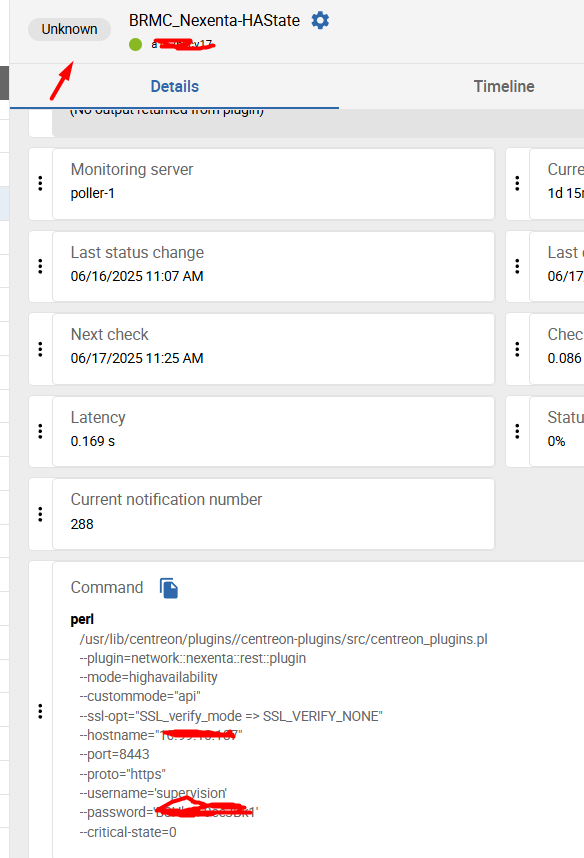Image resolution: width=584 pixels, height=858 pixels.
Task: Open the parent host link under service name
Action: tap(183, 44)
